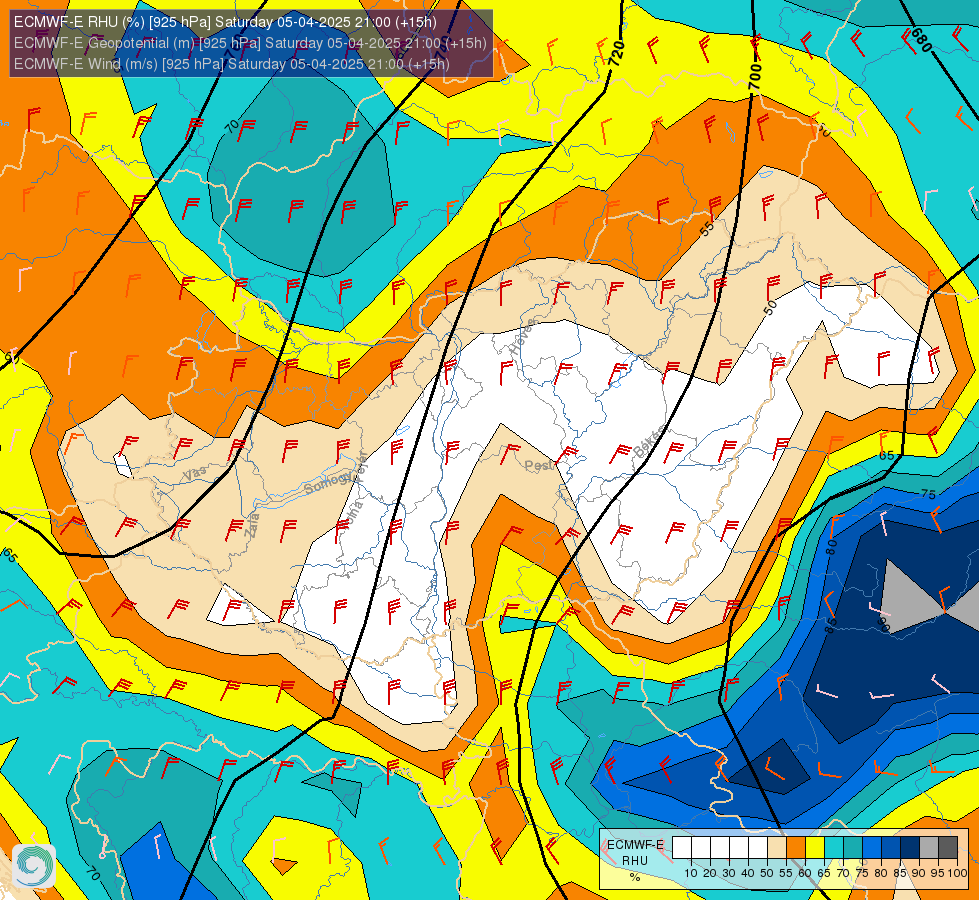
Task: Click the swirl logo icon in bottom-left corner
Action: coord(34,866)
